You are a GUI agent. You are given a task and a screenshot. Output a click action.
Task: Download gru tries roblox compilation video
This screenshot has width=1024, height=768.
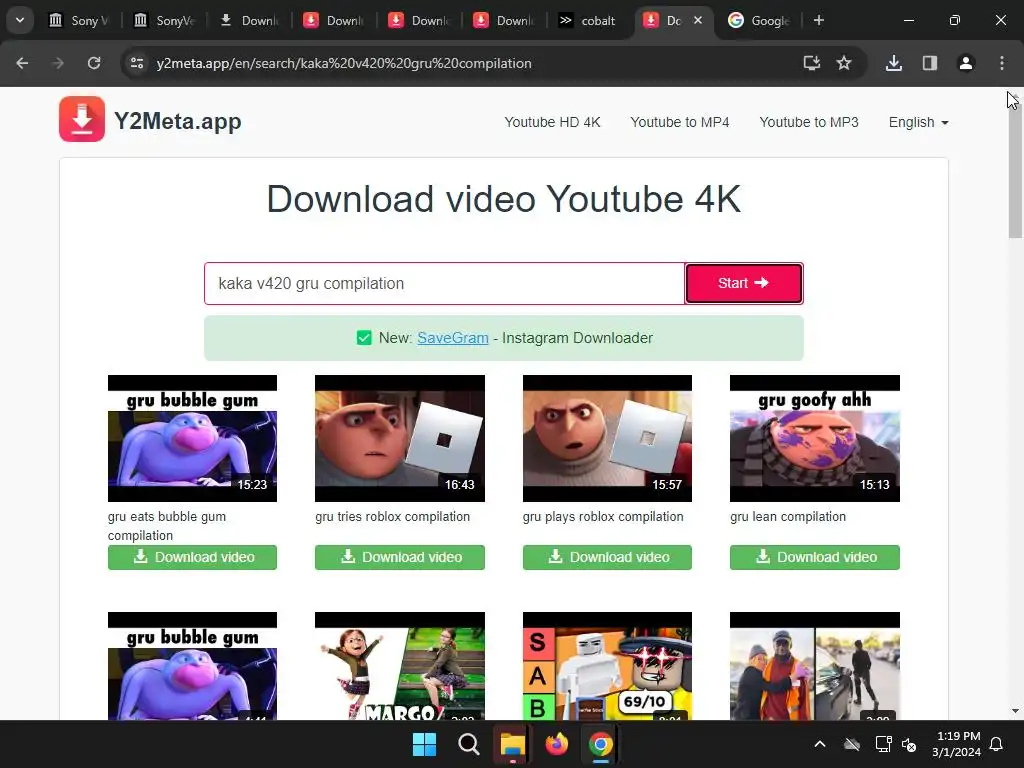400,557
